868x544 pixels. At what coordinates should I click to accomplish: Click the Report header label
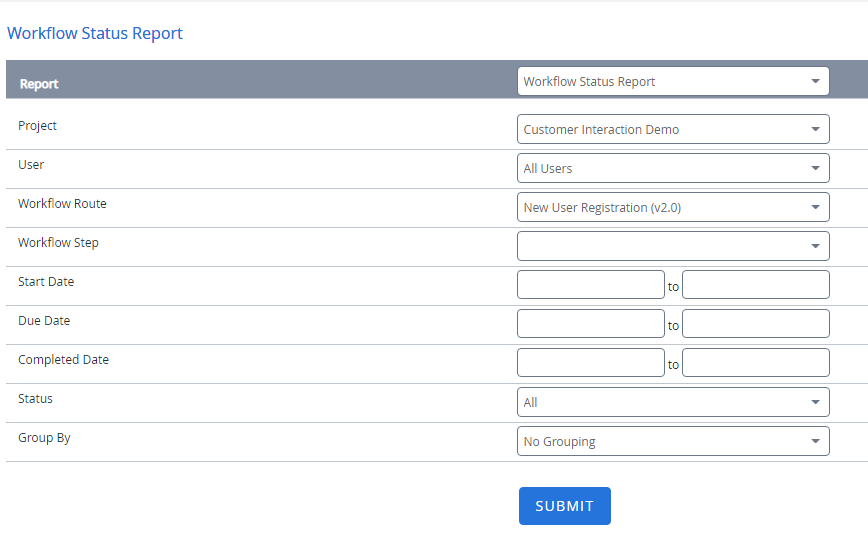pyautogui.click(x=39, y=84)
